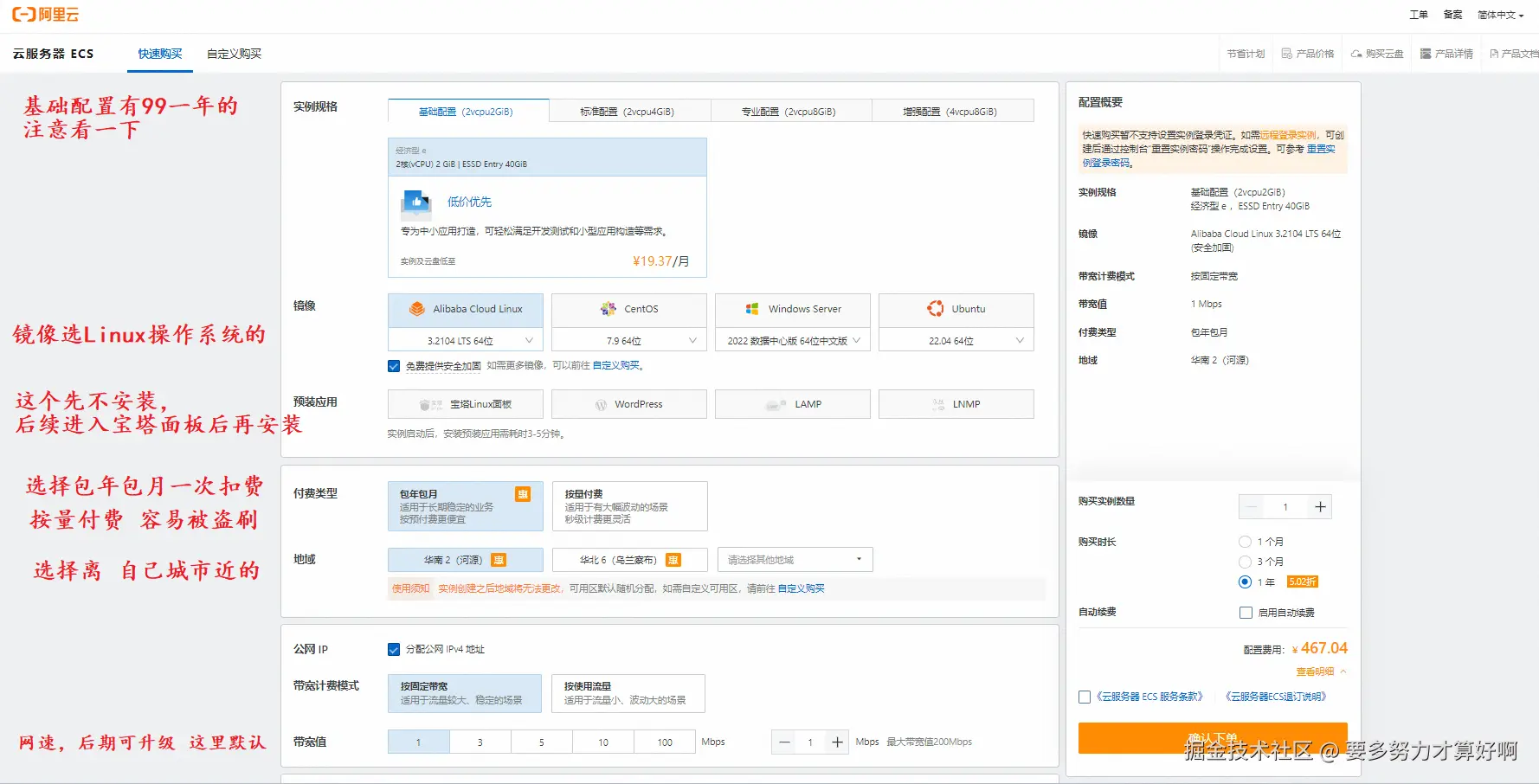Click plus icon for 购买实例数量
Screen dimensions: 1539x784
(1320, 507)
